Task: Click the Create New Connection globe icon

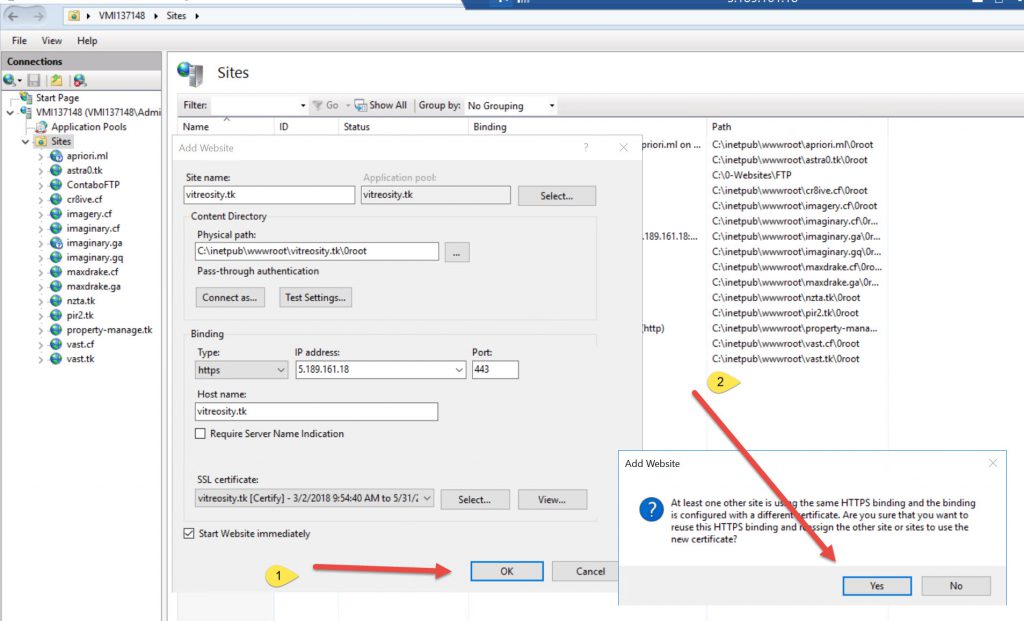Action: pyautogui.click(x=10, y=80)
